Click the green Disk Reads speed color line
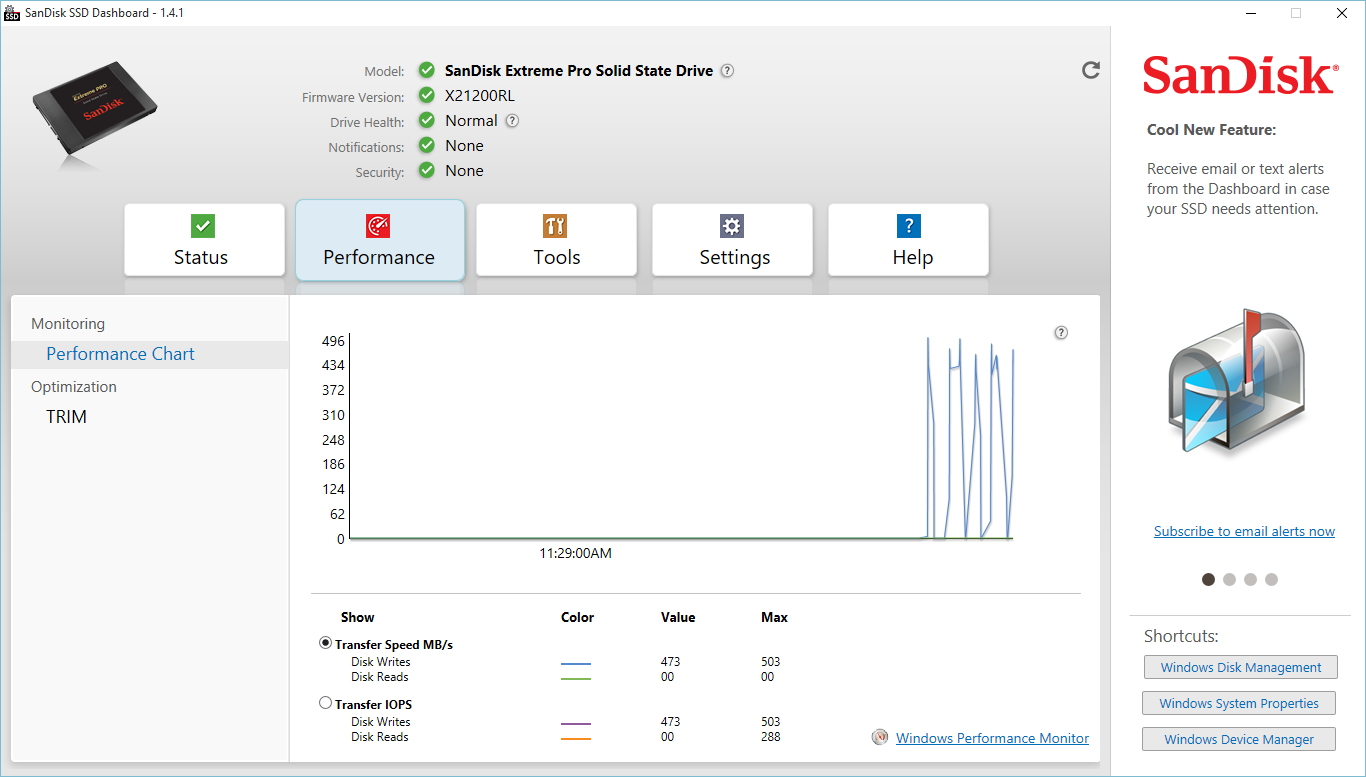The width and height of the screenshot is (1366, 777). 576,678
